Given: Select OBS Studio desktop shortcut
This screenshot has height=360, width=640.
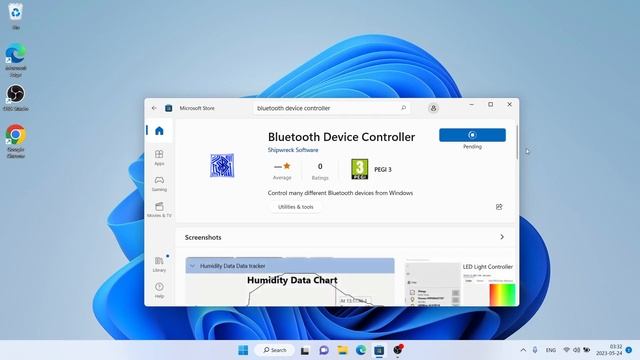Looking at the screenshot, I should pos(16,98).
